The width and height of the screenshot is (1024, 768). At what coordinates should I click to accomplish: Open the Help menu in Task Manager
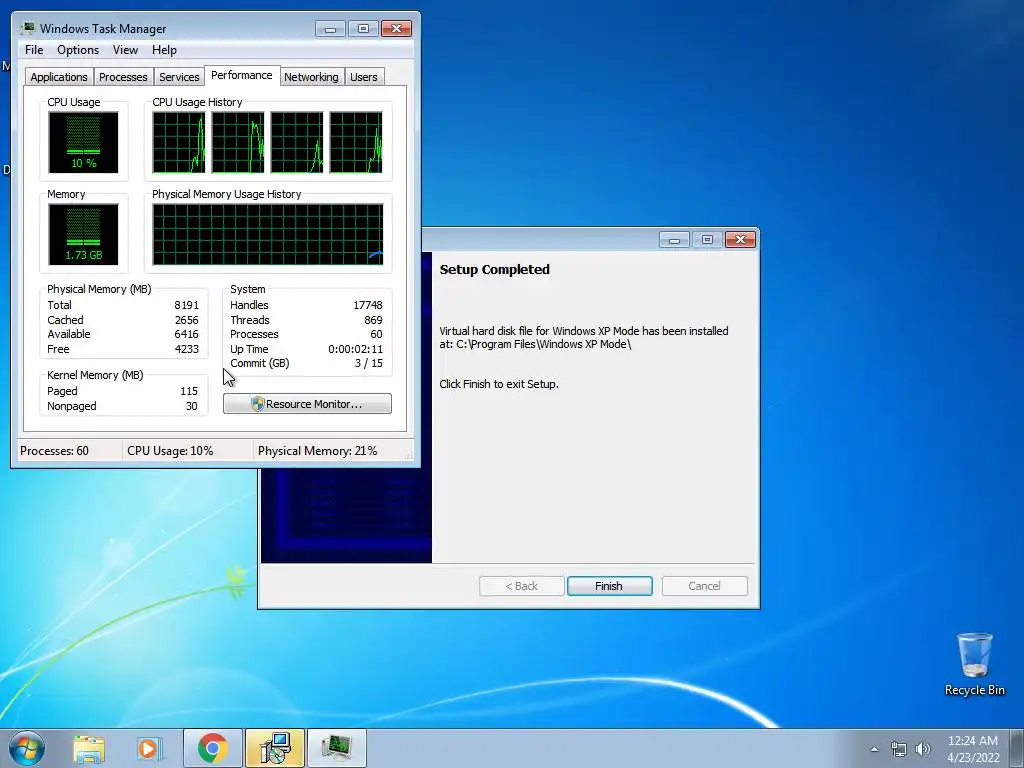coord(164,50)
